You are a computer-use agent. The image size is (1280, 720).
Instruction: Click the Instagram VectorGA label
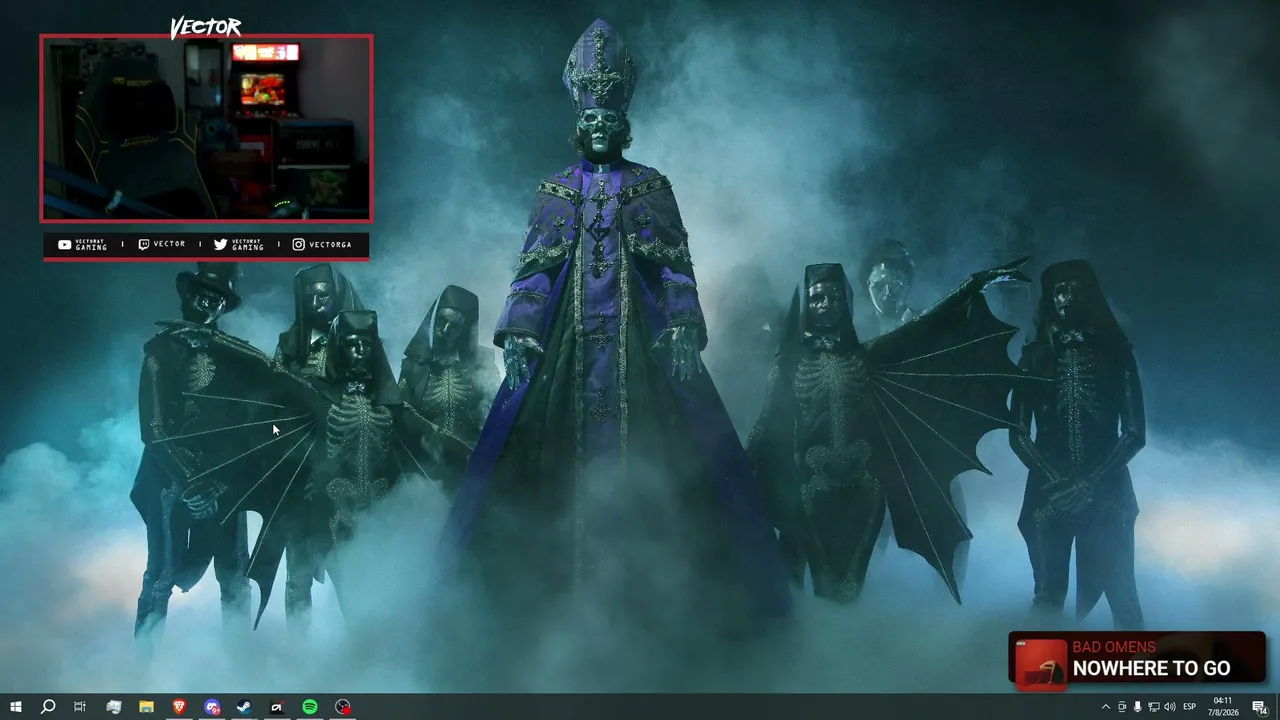(x=322, y=244)
